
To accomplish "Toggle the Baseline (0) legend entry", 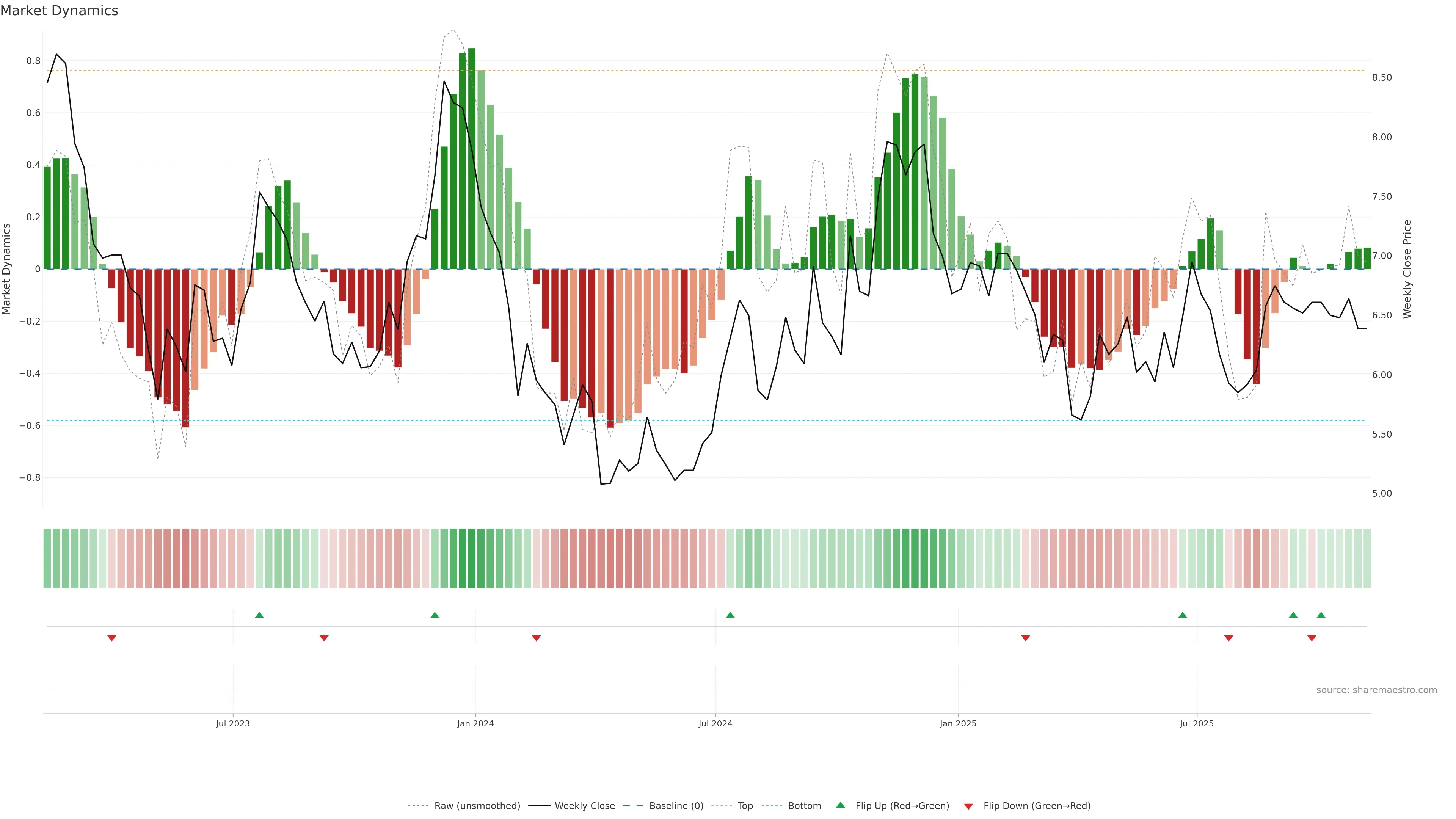I will (676, 806).
